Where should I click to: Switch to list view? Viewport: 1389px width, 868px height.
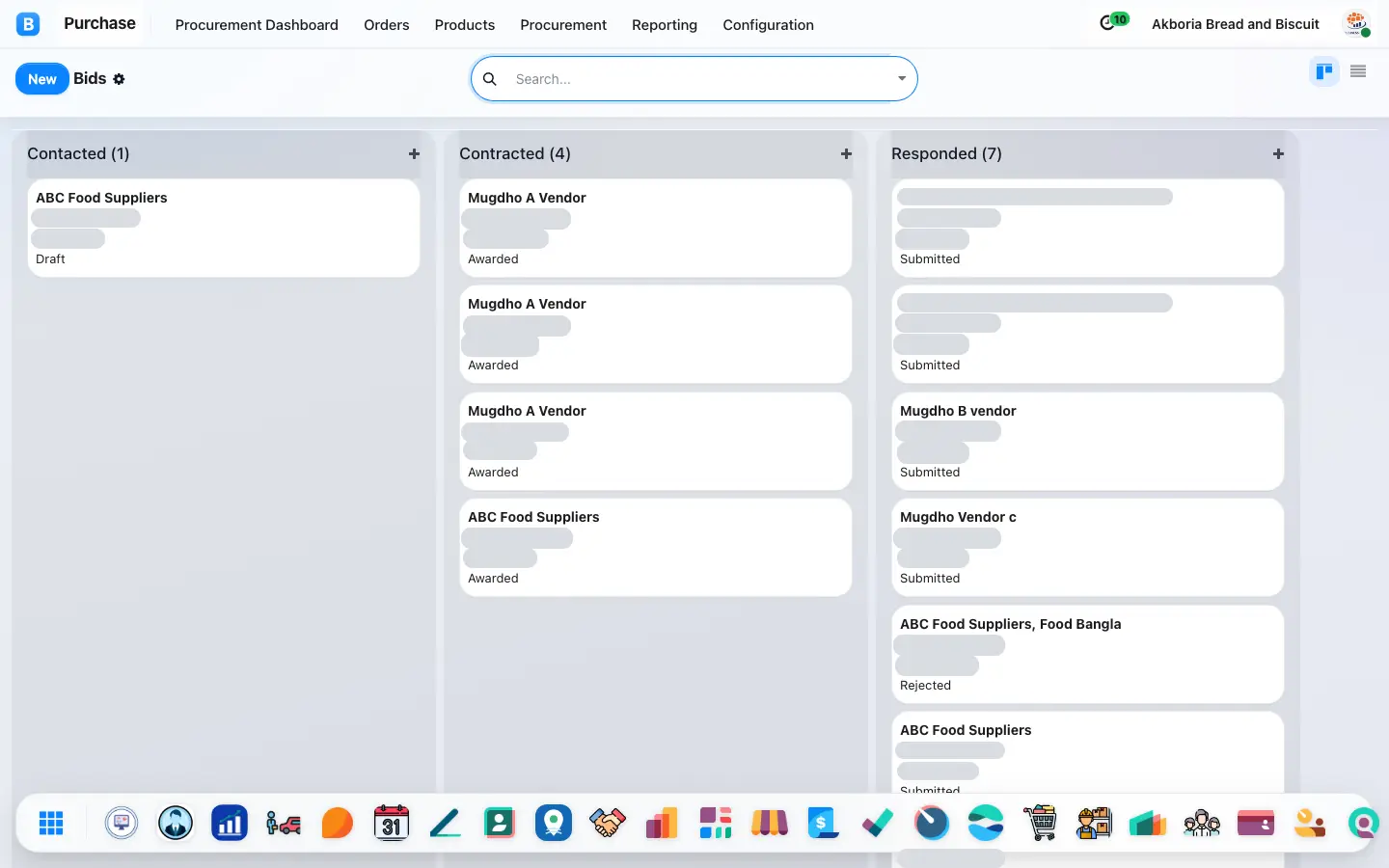pos(1358,71)
